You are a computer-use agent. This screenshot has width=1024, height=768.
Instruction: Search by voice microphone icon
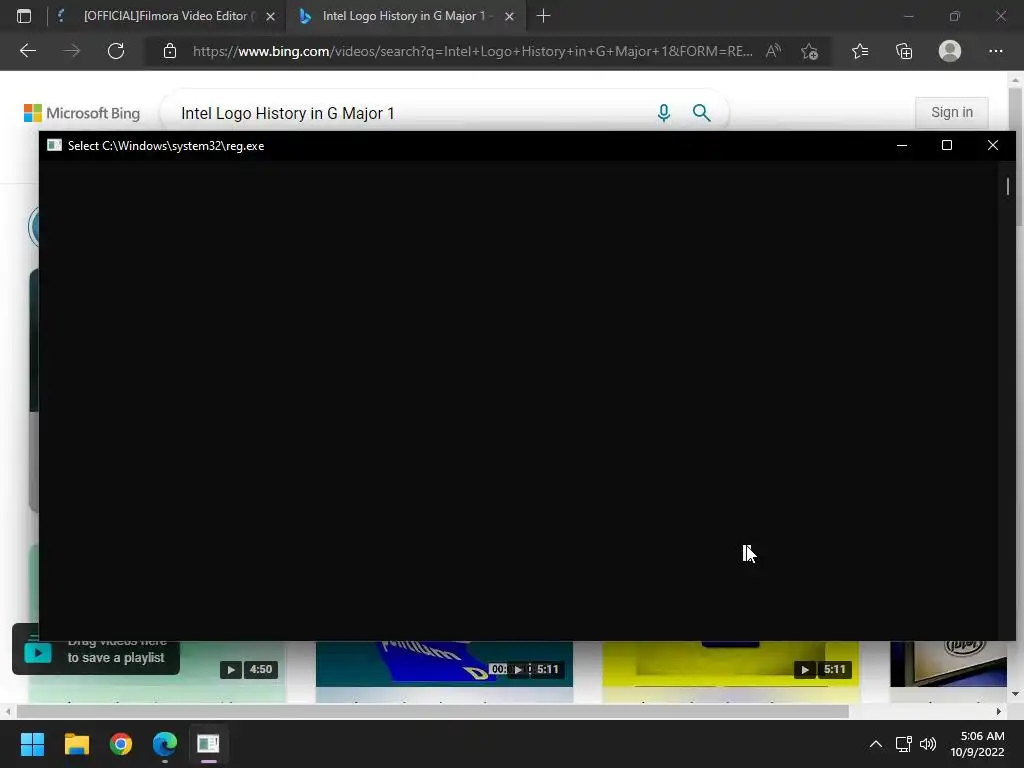point(664,113)
